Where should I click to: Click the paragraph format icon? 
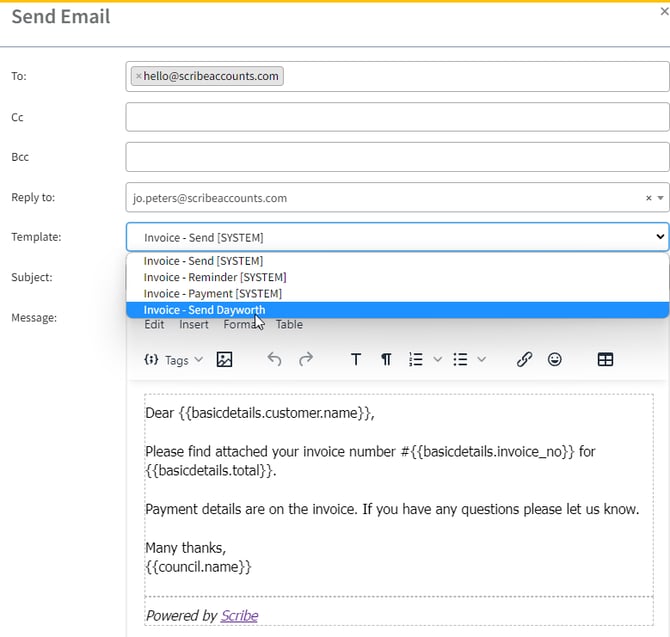click(386, 360)
